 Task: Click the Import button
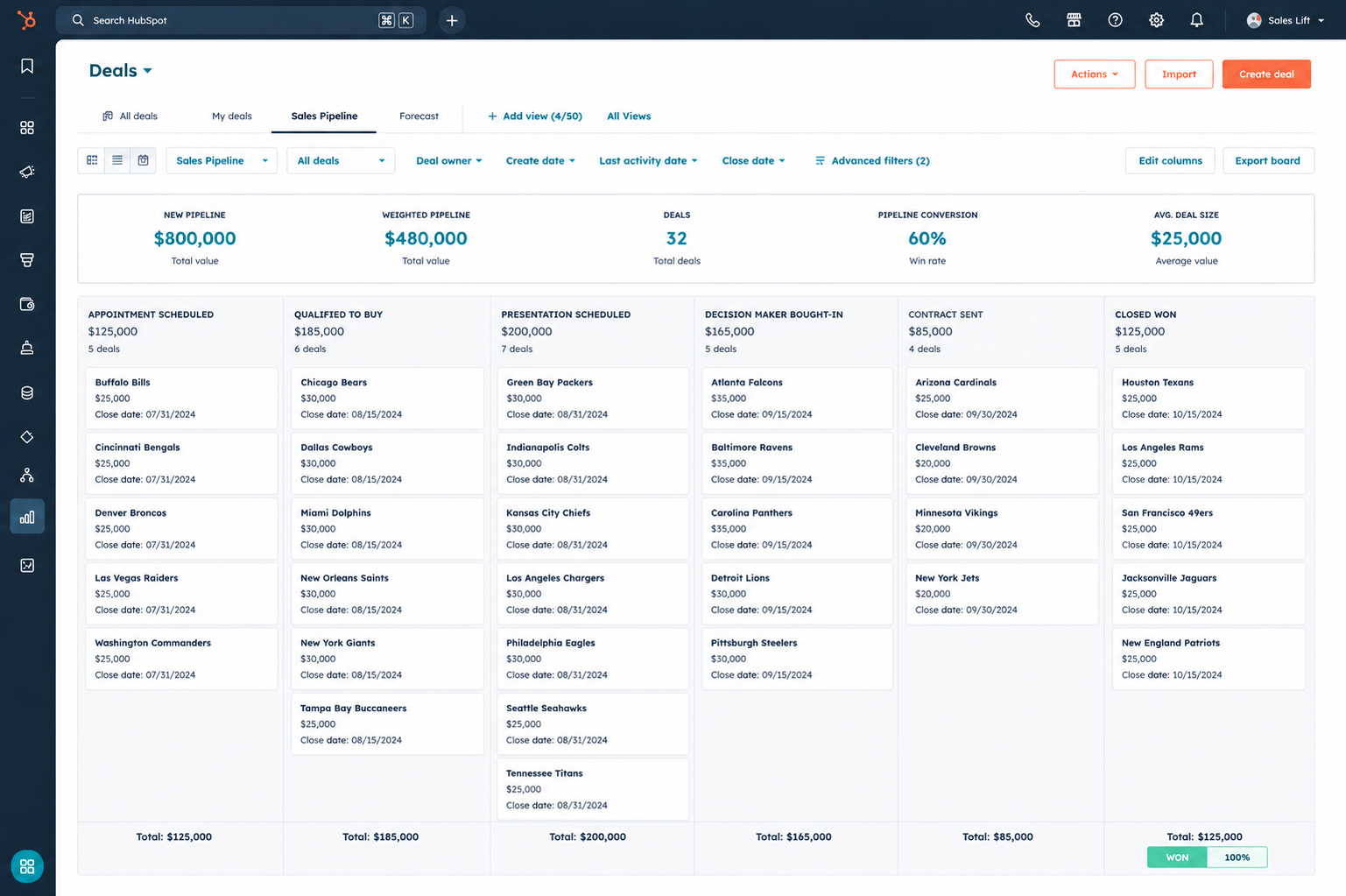[1179, 74]
